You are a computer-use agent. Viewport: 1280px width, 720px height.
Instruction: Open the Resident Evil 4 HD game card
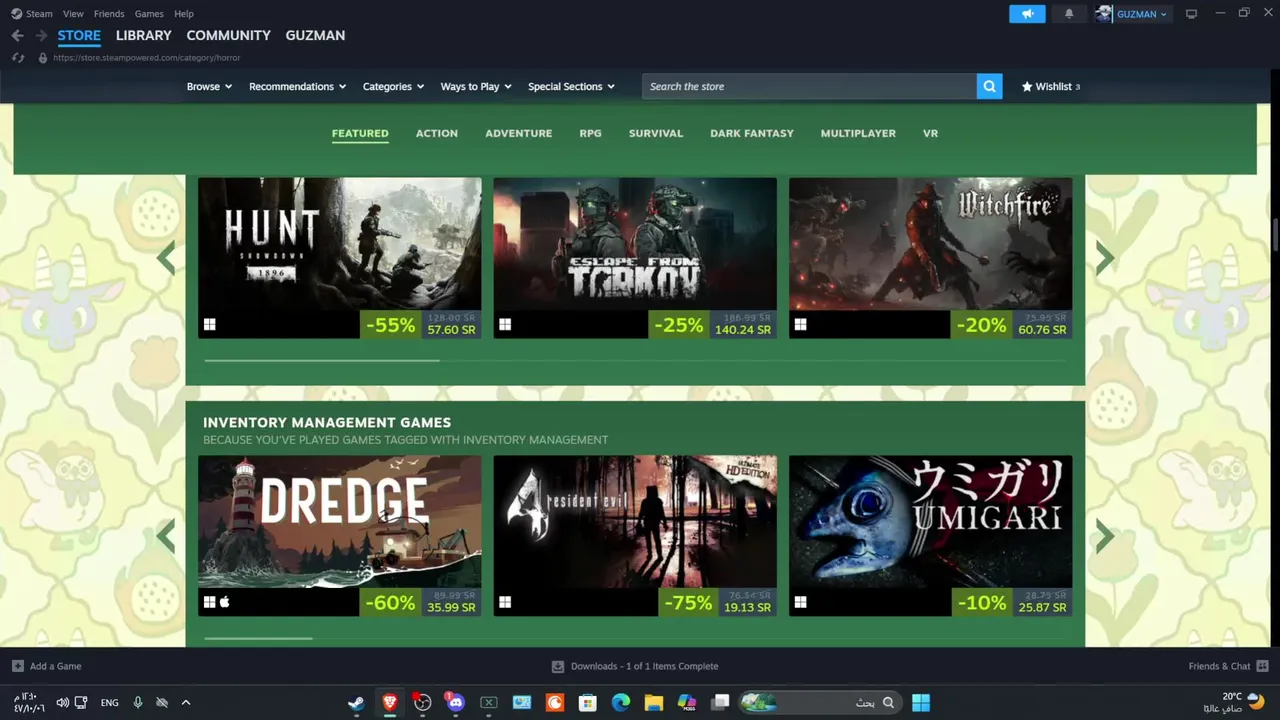[635, 536]
